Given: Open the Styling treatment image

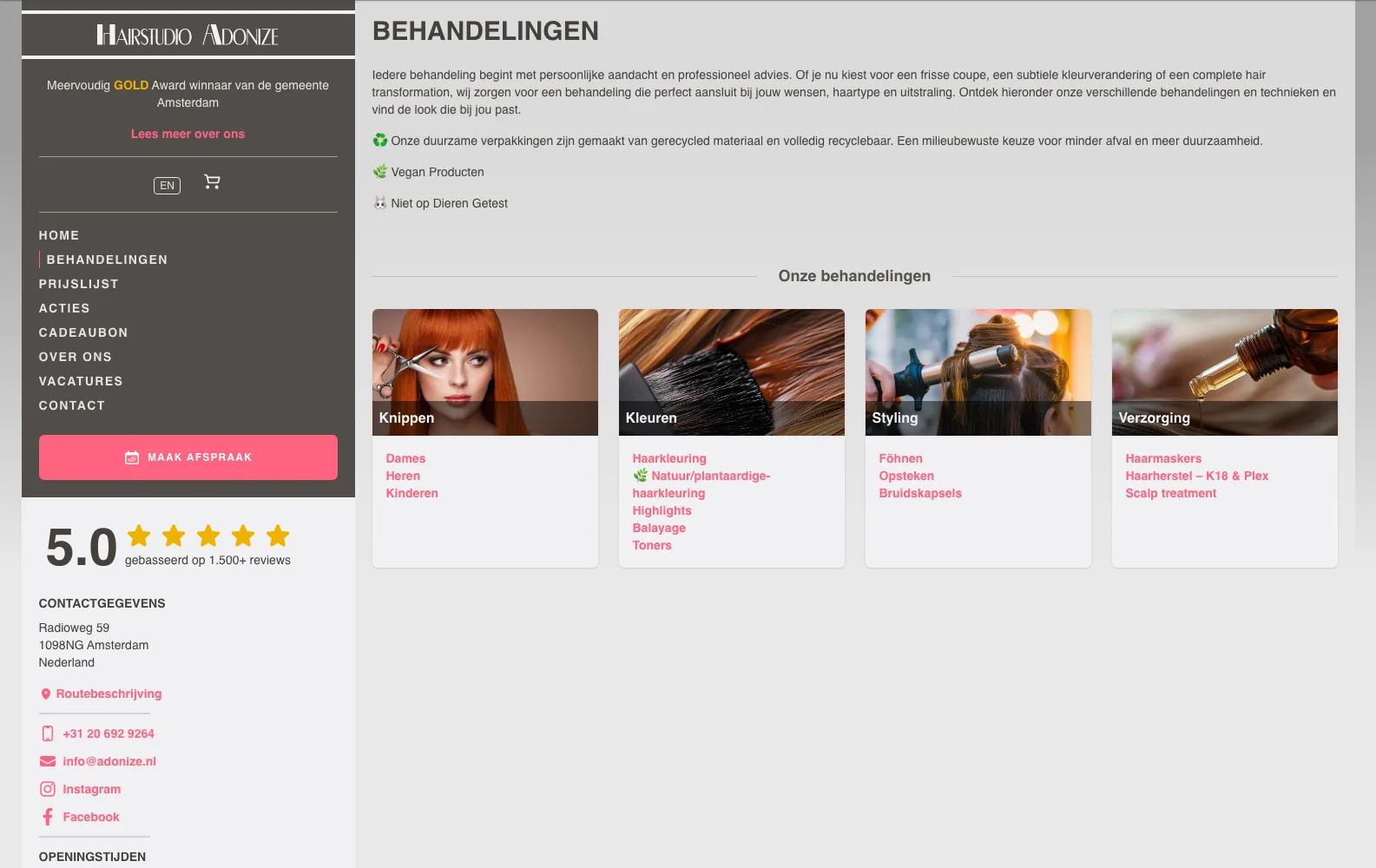Looking at the screenshot, I should pos(978,372).
